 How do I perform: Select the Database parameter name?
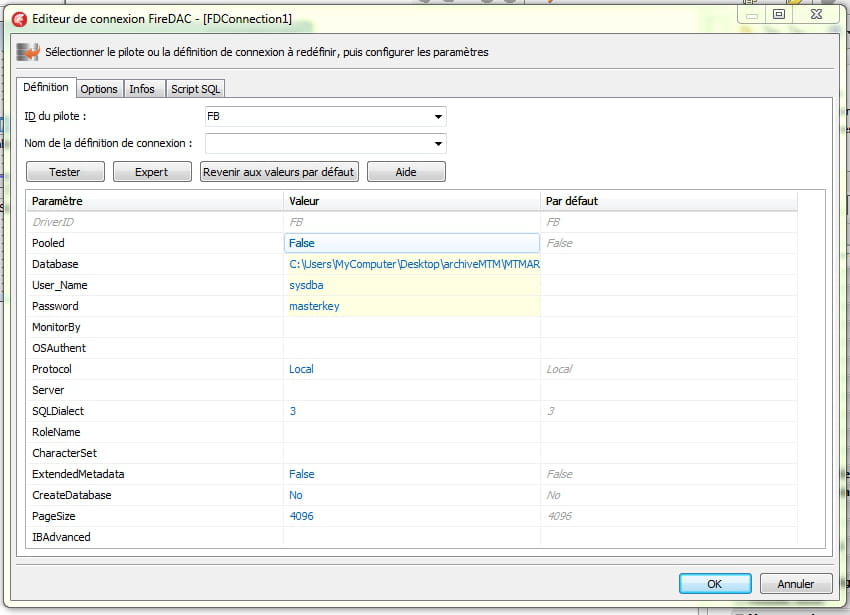55,264
